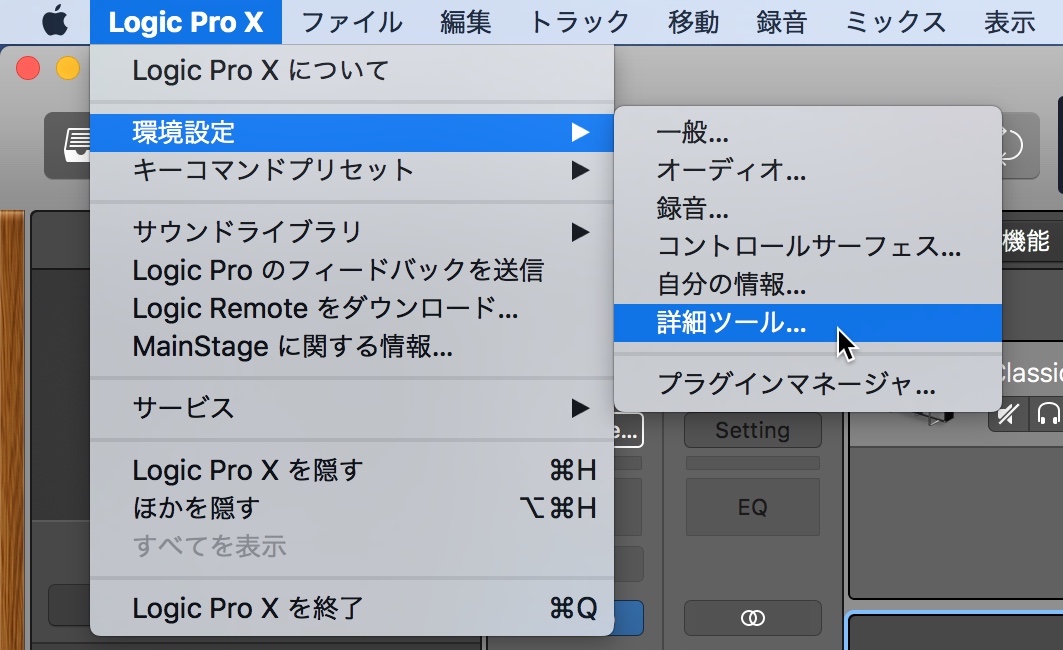Expand the サービス submenu
The width and height of the screenshot is (1063, 650).
(352, 408)
